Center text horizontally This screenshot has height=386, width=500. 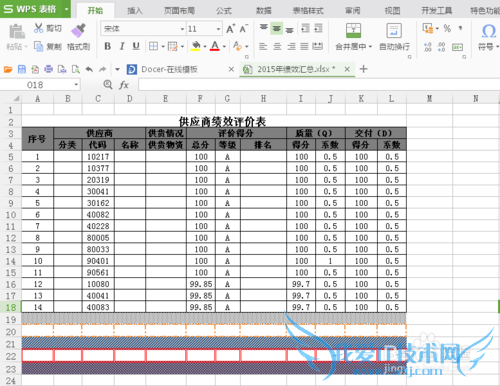click(x=277, y=46)
